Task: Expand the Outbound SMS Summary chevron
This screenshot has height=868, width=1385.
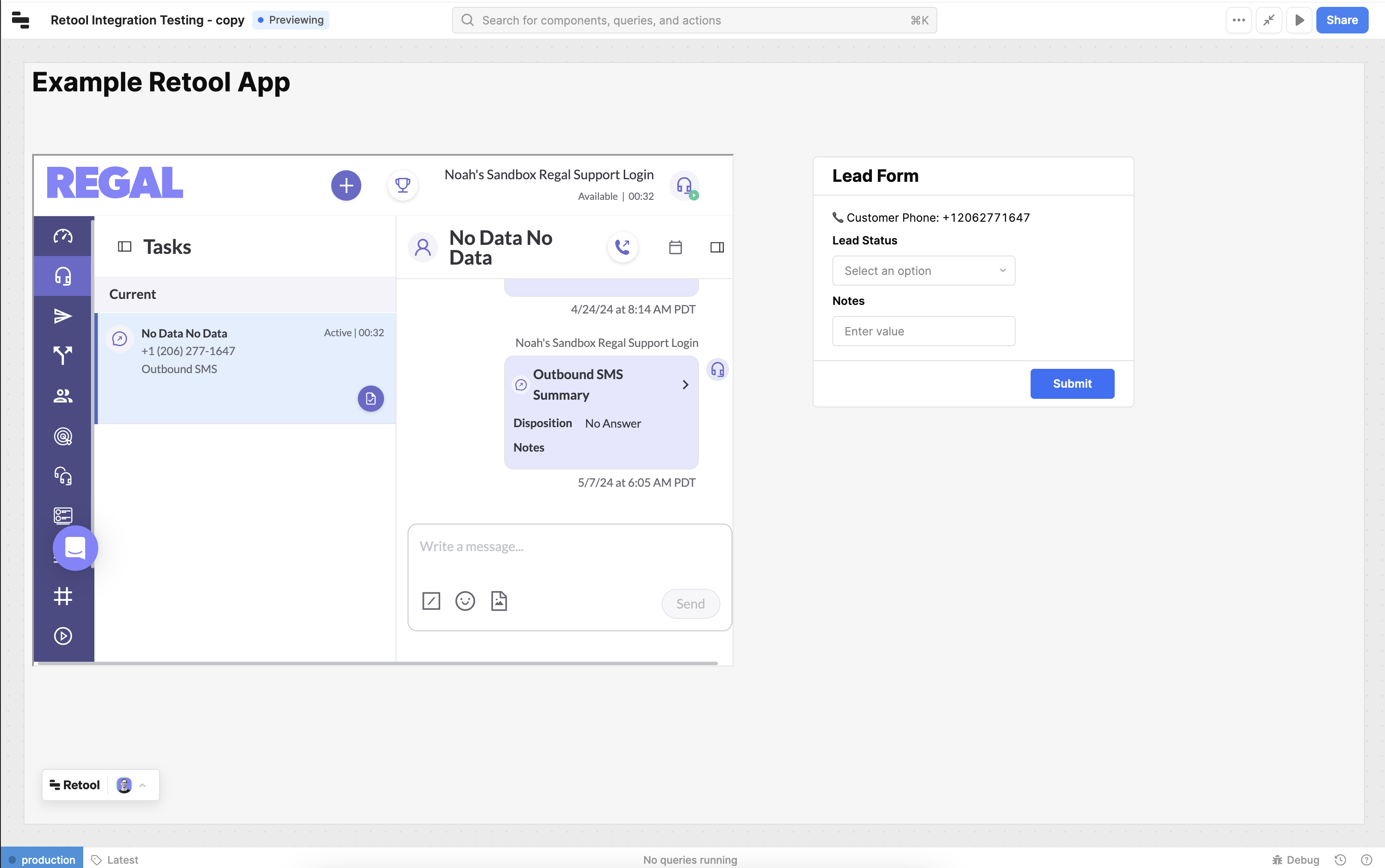Action: point(685,385)
